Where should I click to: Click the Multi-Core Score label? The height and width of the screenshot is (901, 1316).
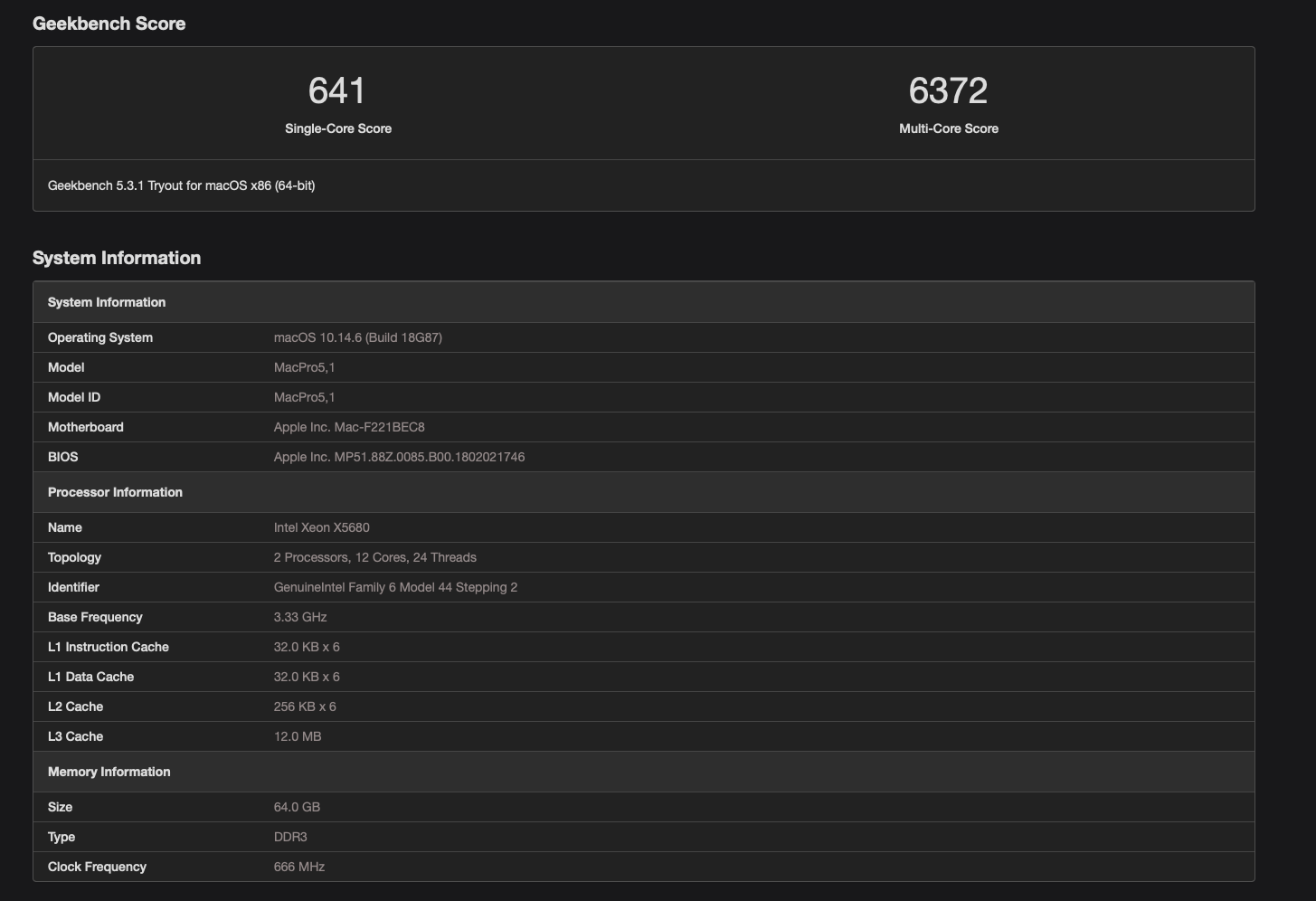[949, 128]
